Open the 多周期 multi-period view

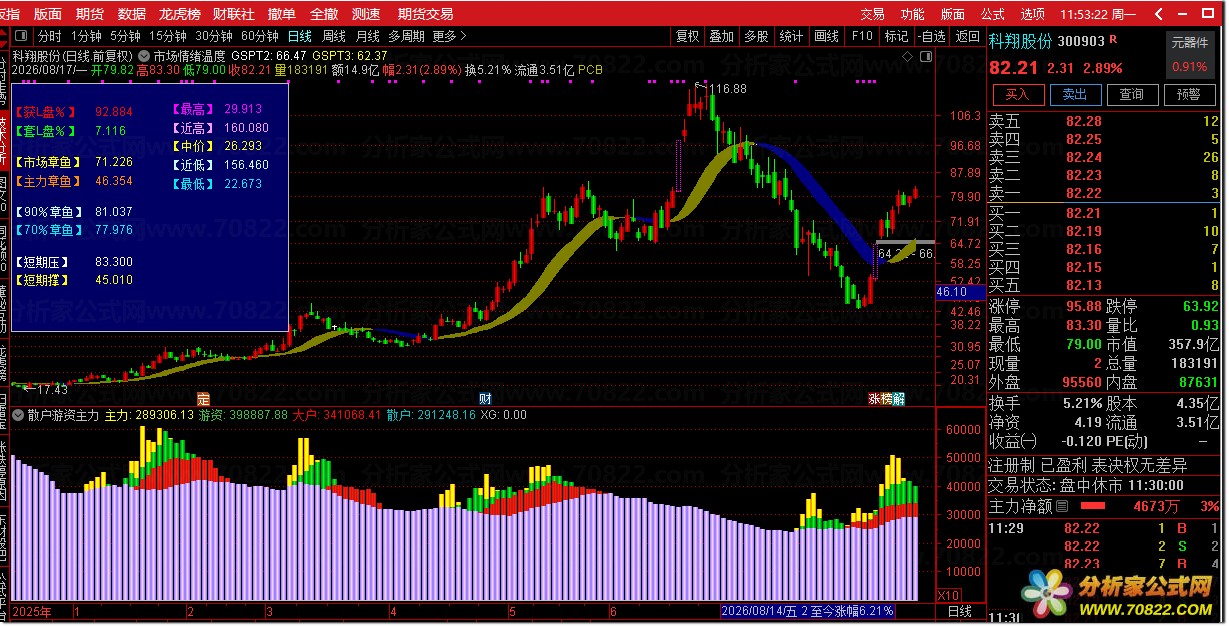pyautogui.click(x=407, y=36)
